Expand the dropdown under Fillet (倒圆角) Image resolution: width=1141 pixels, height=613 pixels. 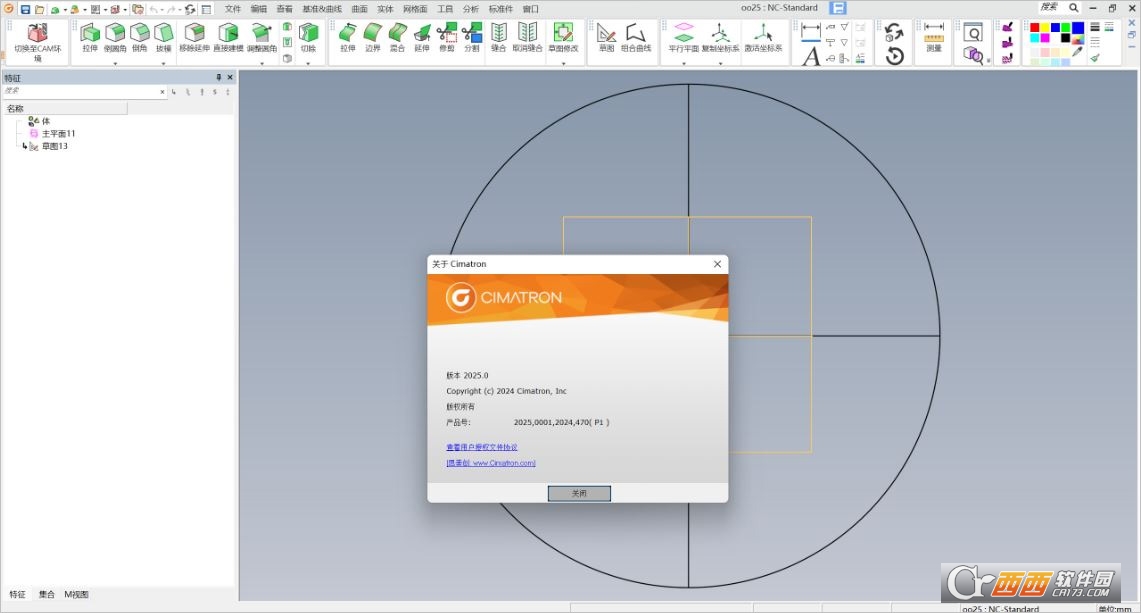pos(115,63)
